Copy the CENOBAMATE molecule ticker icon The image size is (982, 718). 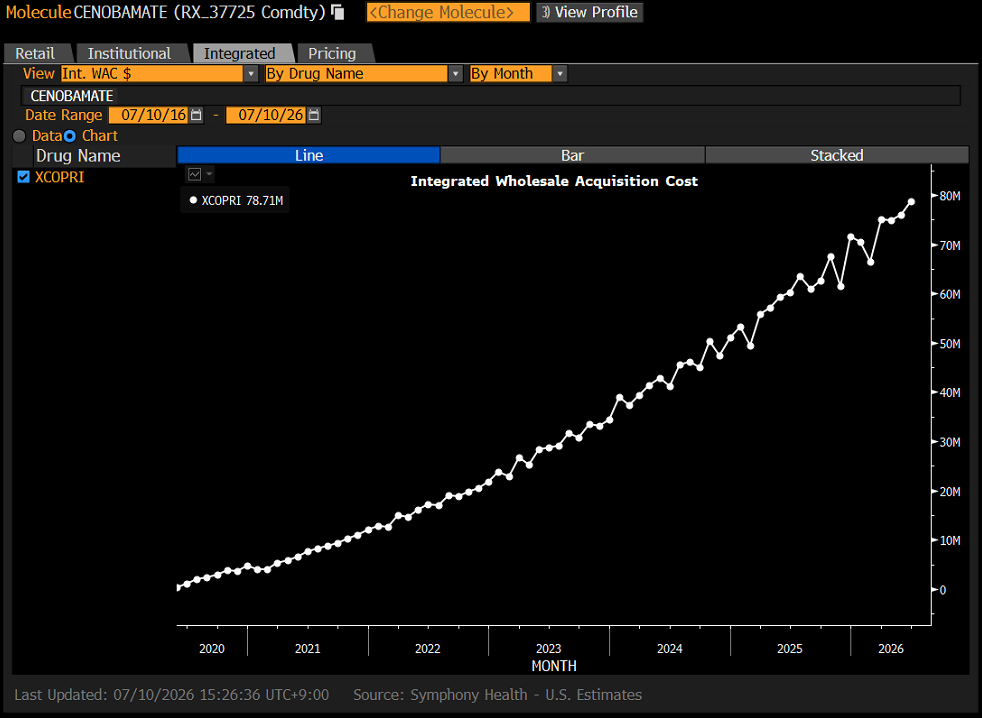[x=338, y=12]
